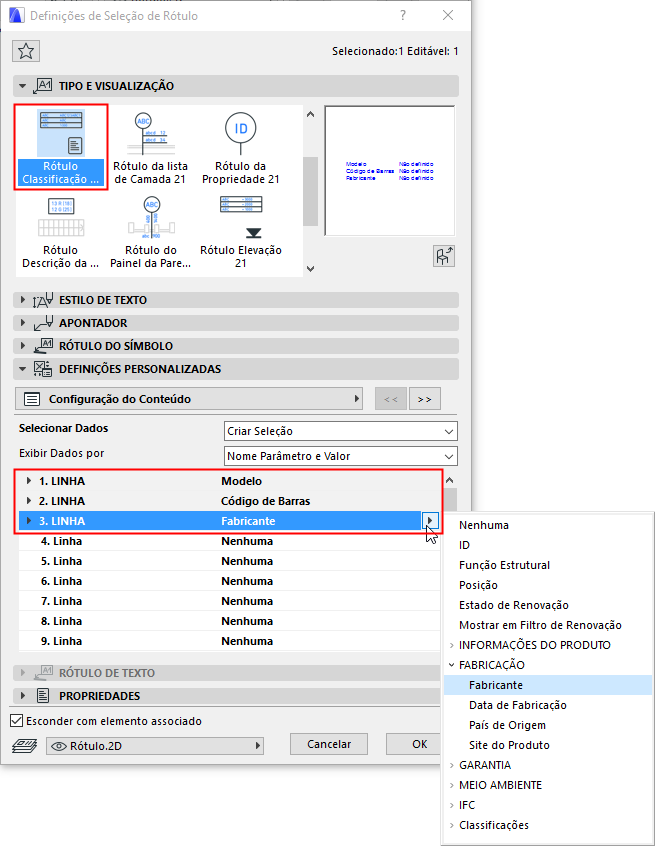Select the 7. Linha row
Viewport: 655px width, 846px height.
(x=229, y=601)
